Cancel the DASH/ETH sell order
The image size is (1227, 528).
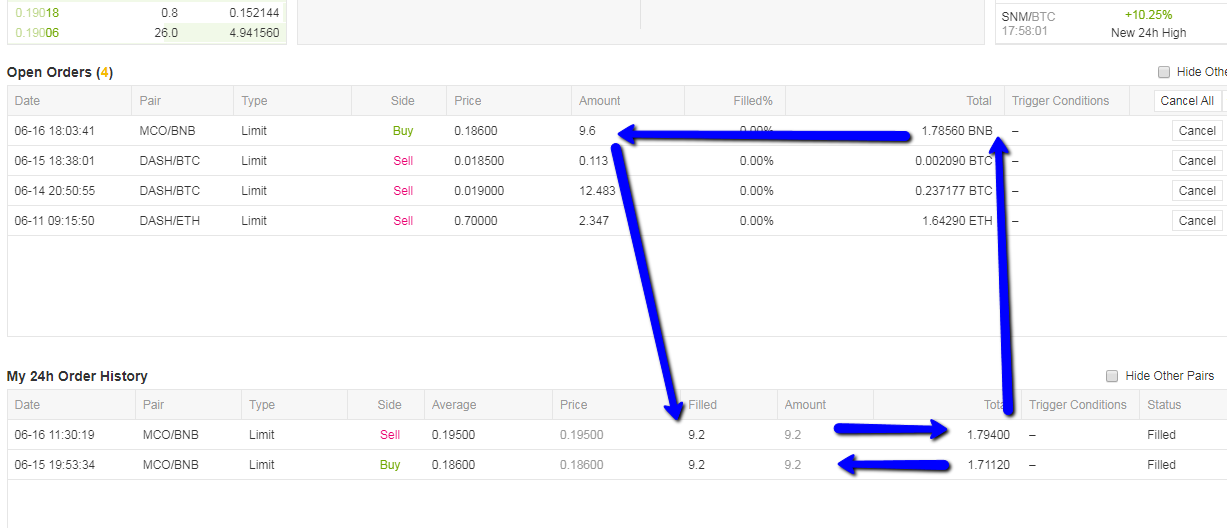point(1196,221)
